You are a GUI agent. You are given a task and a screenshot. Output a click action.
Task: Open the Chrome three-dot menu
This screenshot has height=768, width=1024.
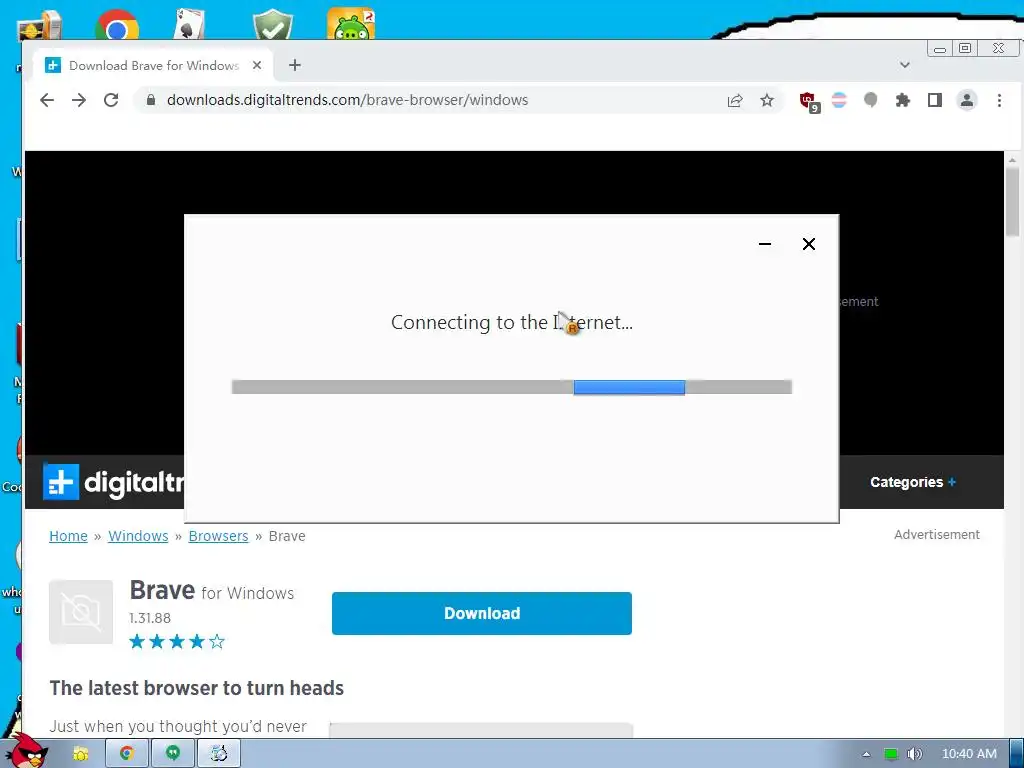click(999, 100)
